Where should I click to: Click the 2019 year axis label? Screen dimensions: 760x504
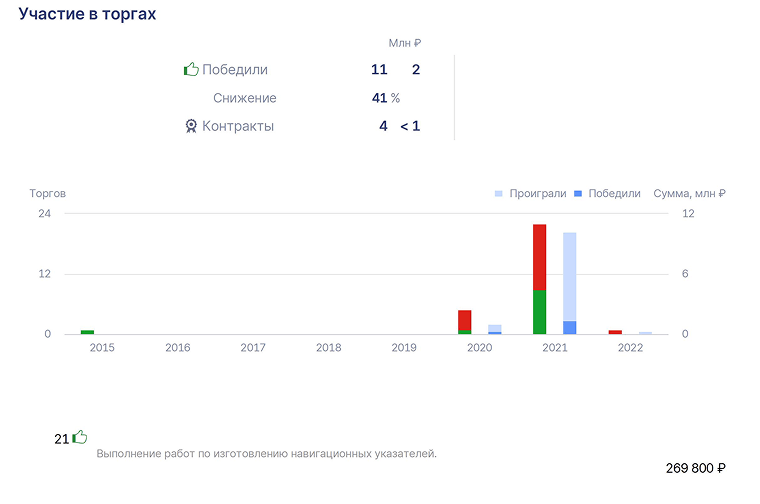tap(404, 347)
